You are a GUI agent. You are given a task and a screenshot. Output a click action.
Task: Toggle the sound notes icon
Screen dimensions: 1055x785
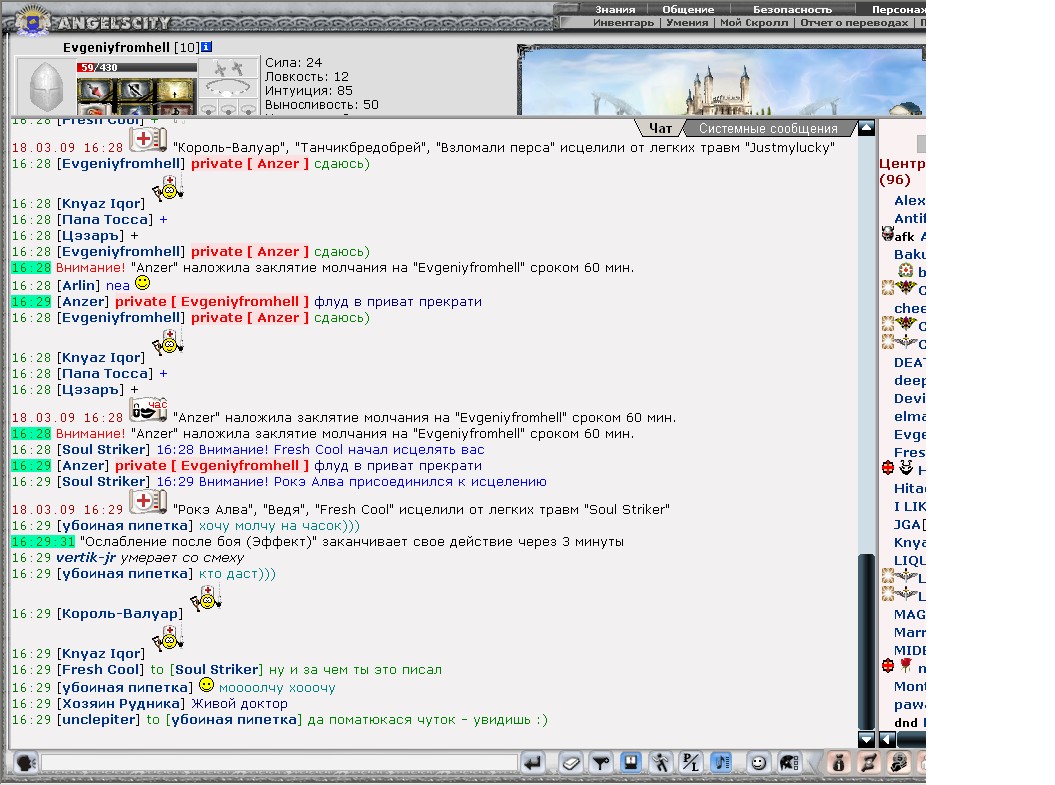(x=721, y=763)
